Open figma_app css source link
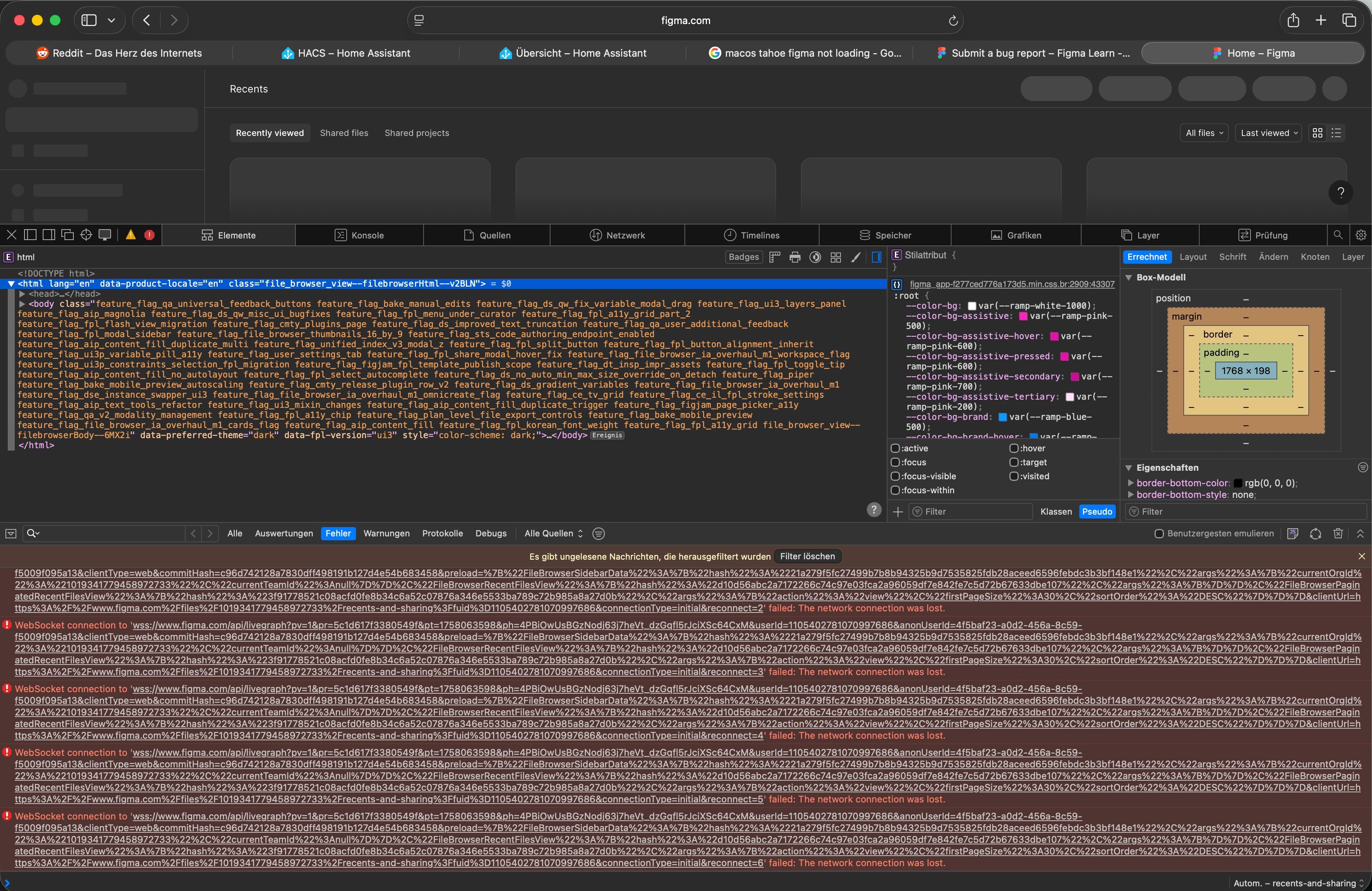Viewport: 1372px width, 891px height. pos(1012,284)
